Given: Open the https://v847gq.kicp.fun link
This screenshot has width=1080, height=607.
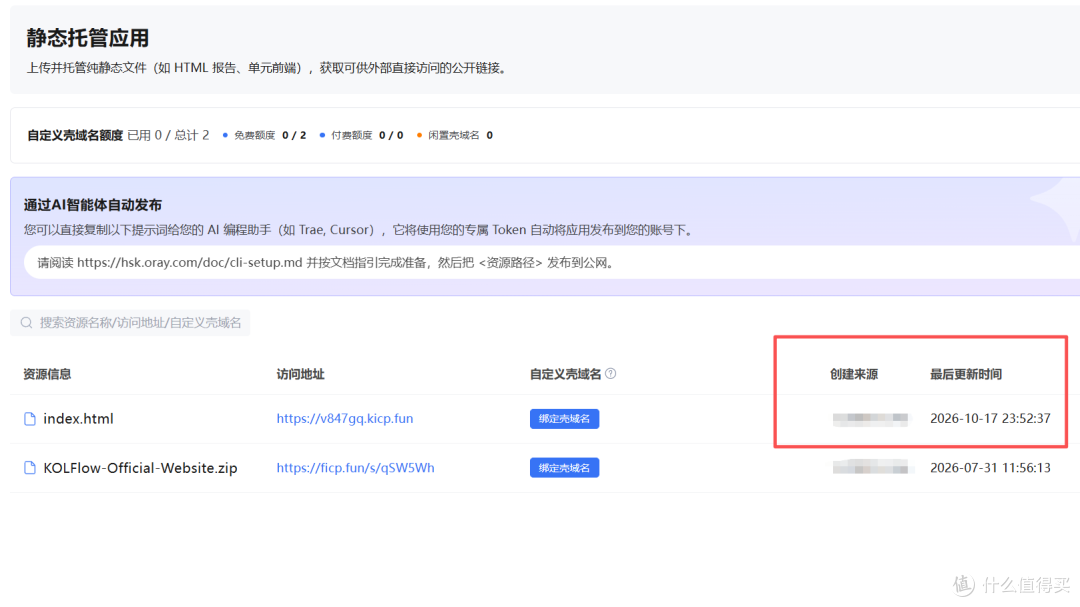Looking at the screenshot, I should pos(344,418).
